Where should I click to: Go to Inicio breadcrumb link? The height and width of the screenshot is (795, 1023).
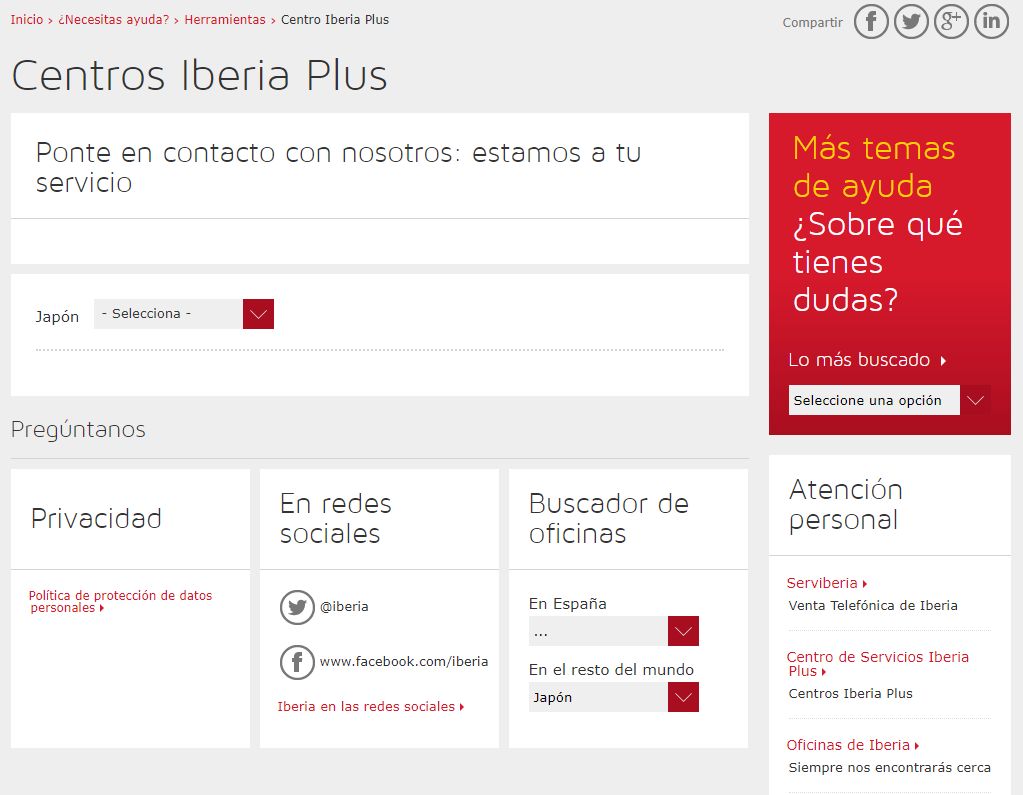(27, 20)
